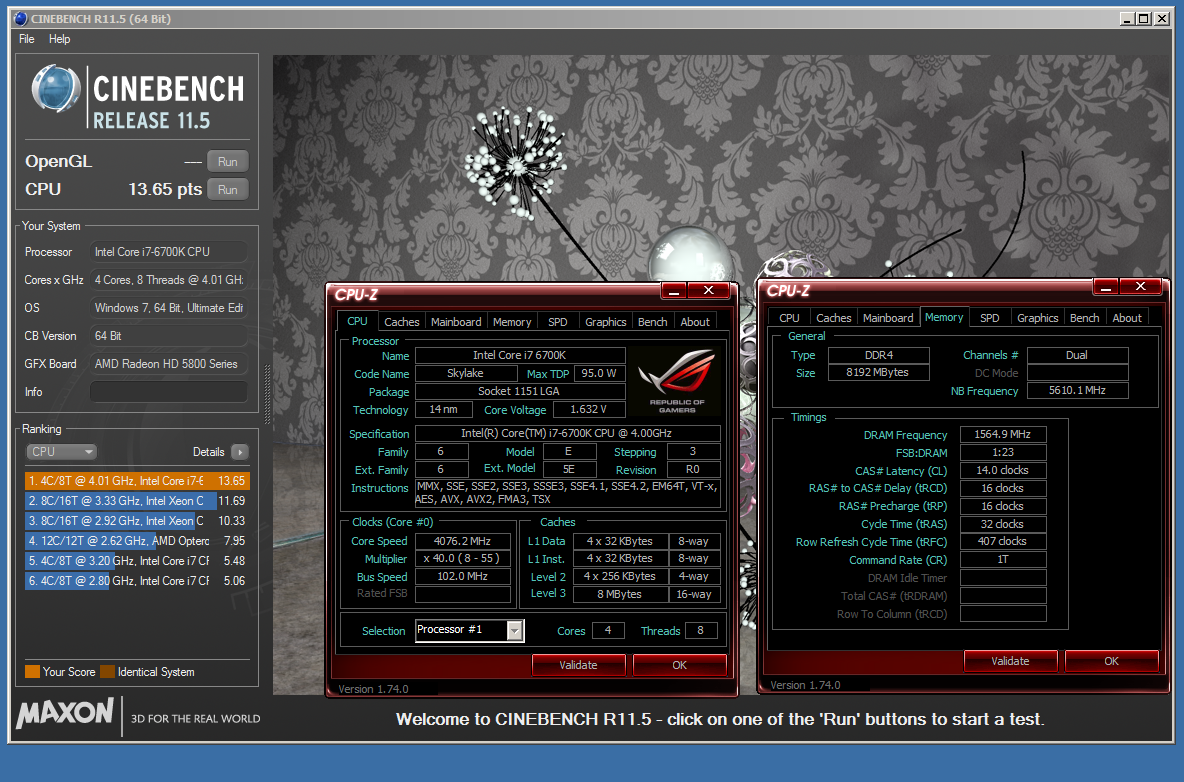This screenshot has height=782, width=1184.
Task: Select ranking row 3 Xeon 2.92 GHz
Action: [x=137, y=521]
